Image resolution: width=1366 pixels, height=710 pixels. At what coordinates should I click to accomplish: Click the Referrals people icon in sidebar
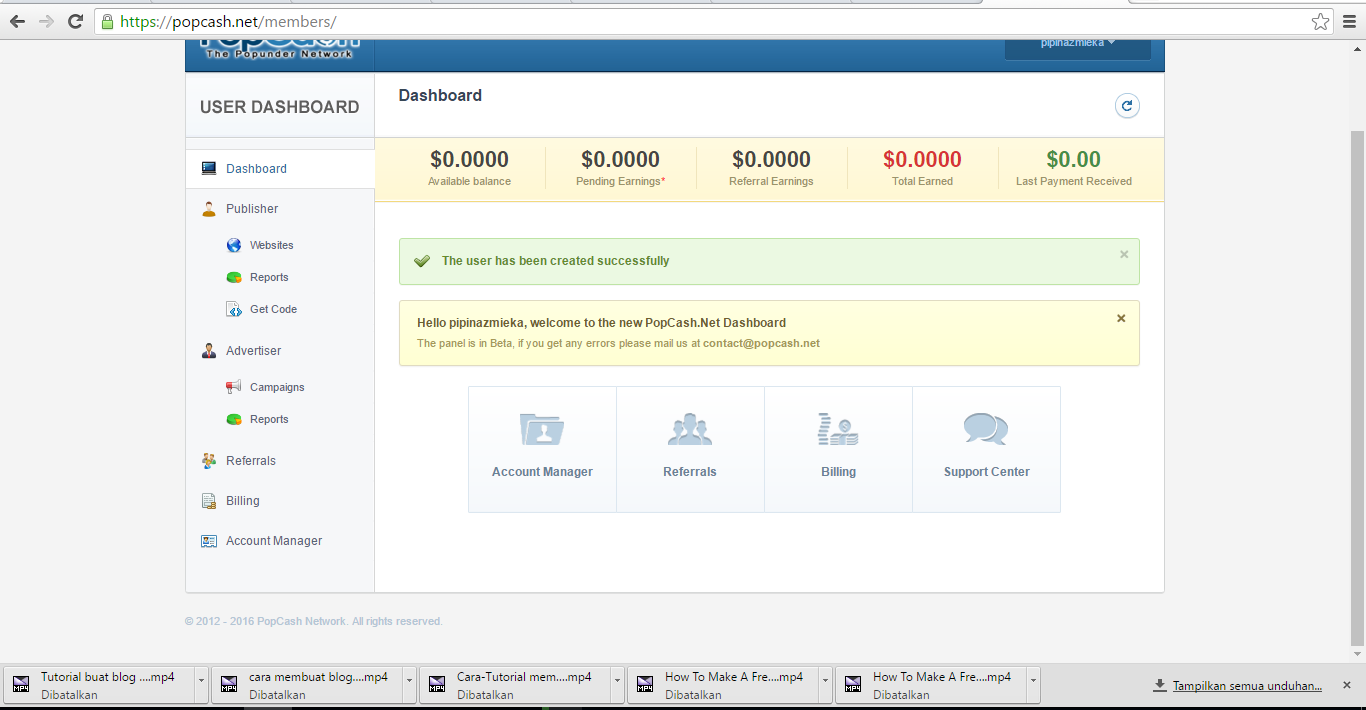point(209,461)
